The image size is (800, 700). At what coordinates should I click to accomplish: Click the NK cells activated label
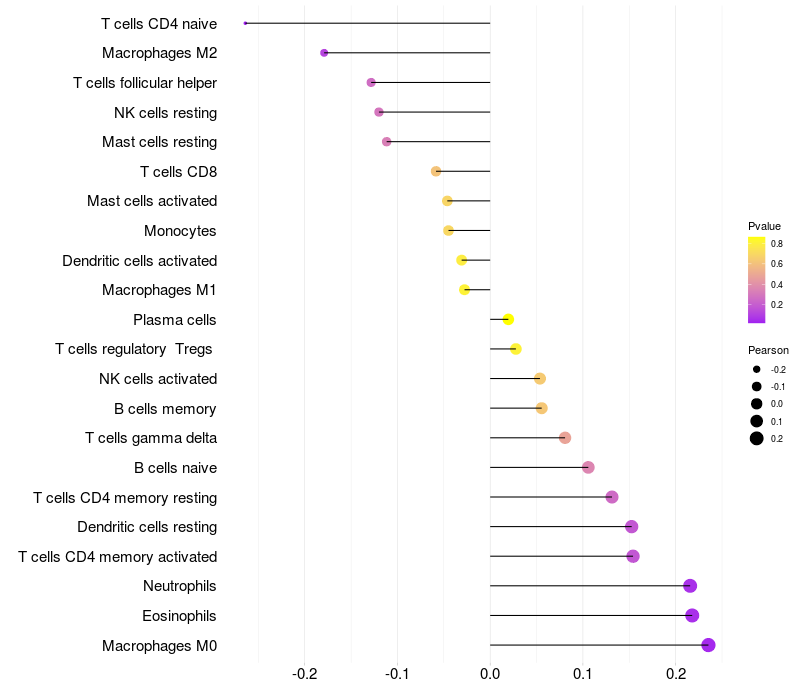158,379
